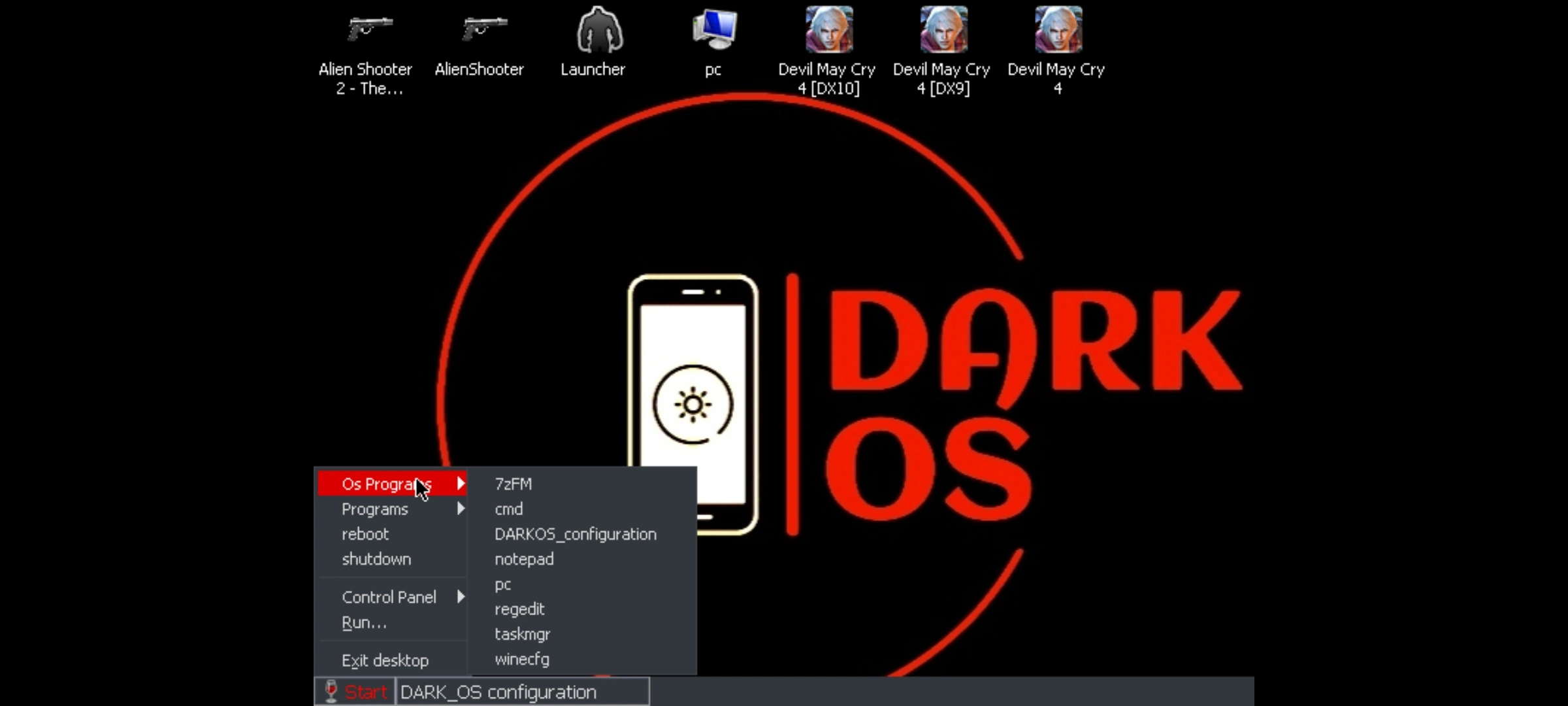
Task: Launch cmd from Os Programs
Action: click(x=583, y=509)
